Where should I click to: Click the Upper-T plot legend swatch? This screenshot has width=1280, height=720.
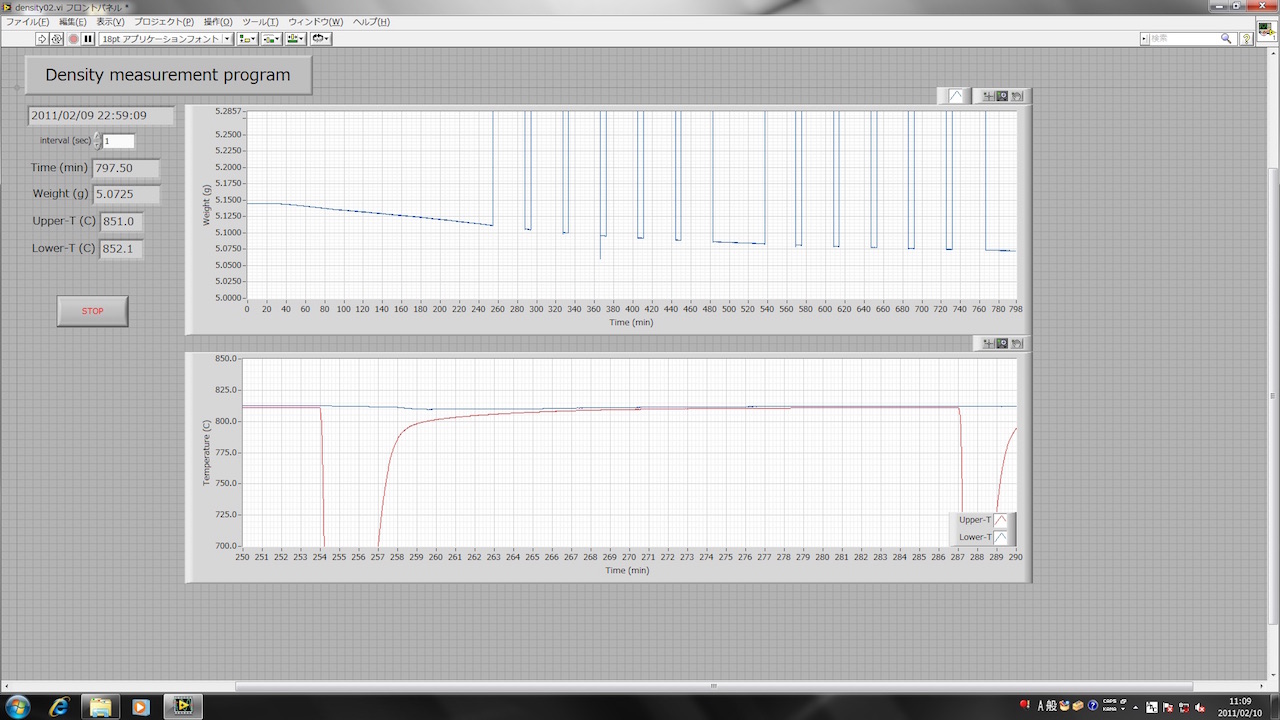point(1000,520)
